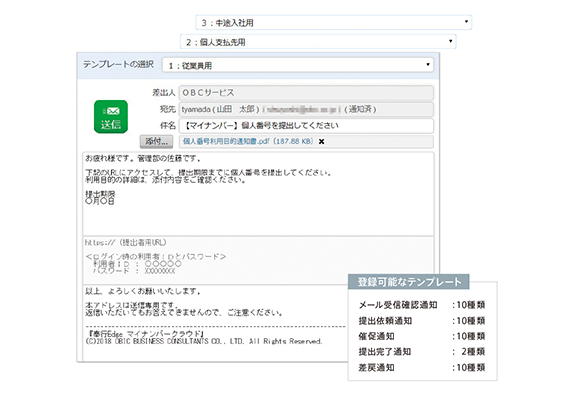Click the green 送信 send button
The height and width of the screenshot is (396, 575).
pyautogui.click(x=111, y=117)
